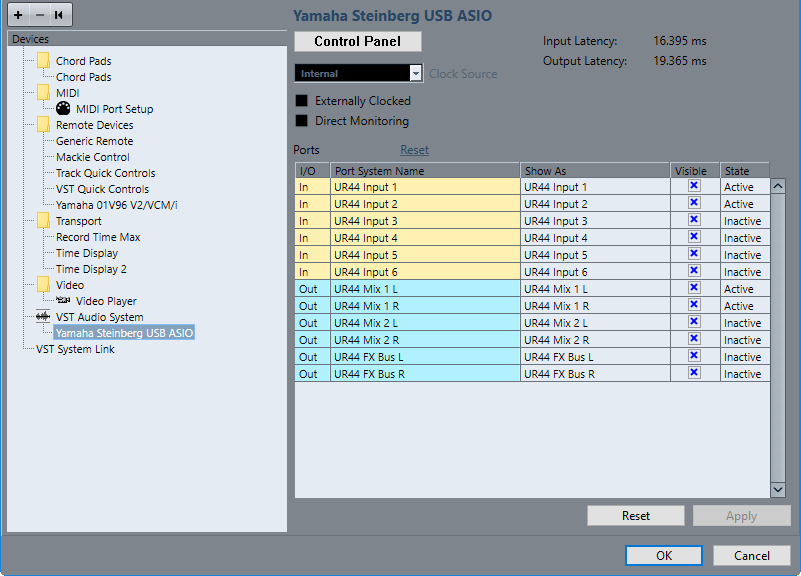Select Mackie Control in the Devices tree

pos(93,157)
